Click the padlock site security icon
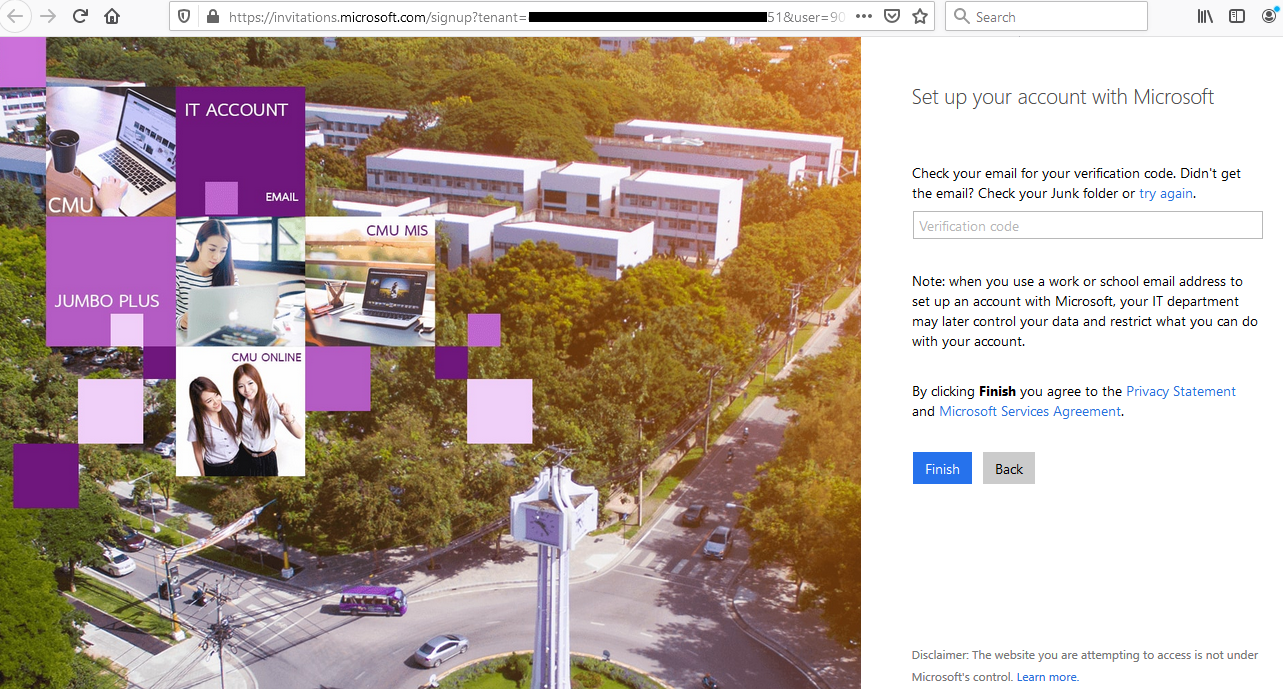 (x=211, y=16)
